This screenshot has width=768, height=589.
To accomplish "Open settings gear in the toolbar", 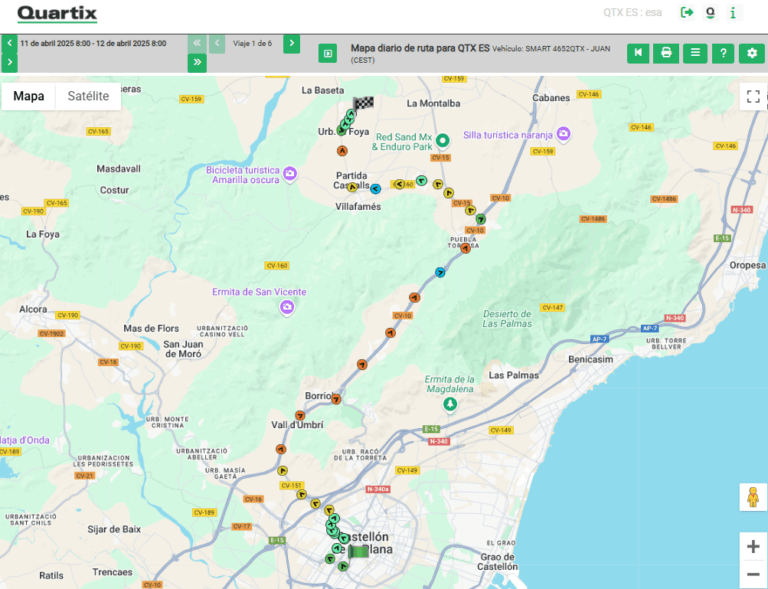I will [752, 53].
